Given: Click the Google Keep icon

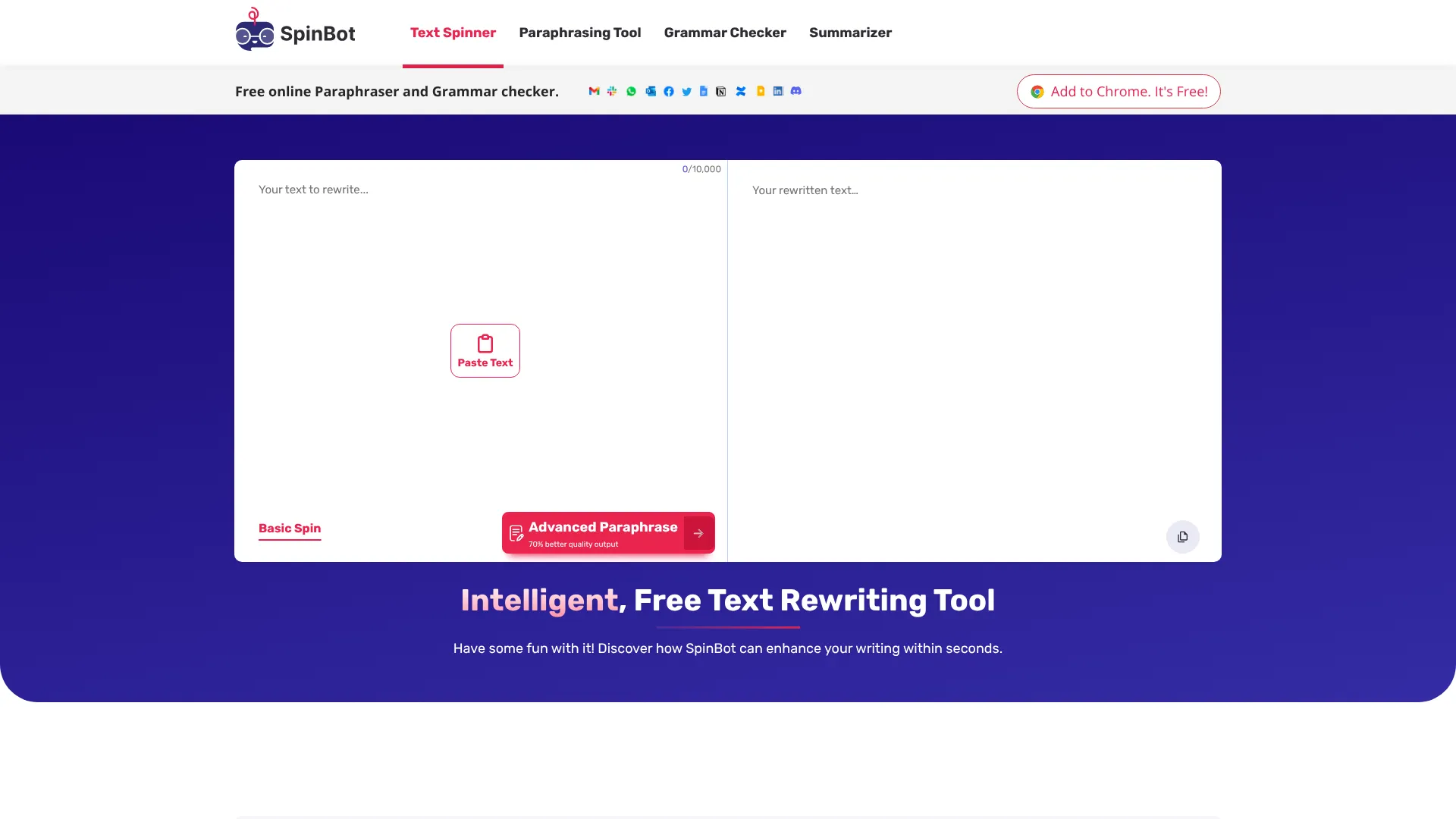Looking at the screenshot, I should pos(761,91).
